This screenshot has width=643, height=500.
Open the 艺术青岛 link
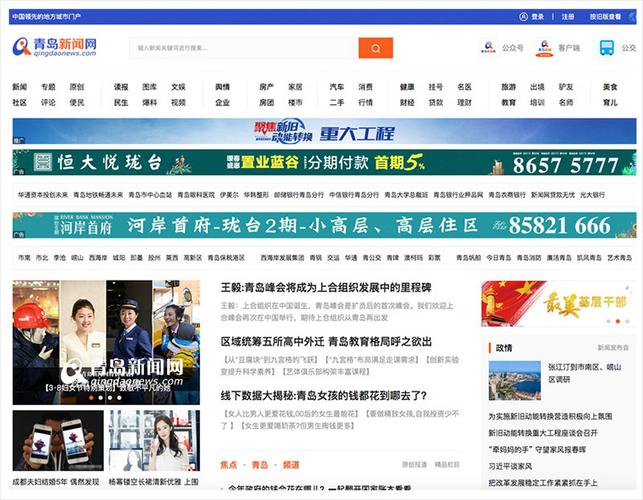[x=620, y=258]
